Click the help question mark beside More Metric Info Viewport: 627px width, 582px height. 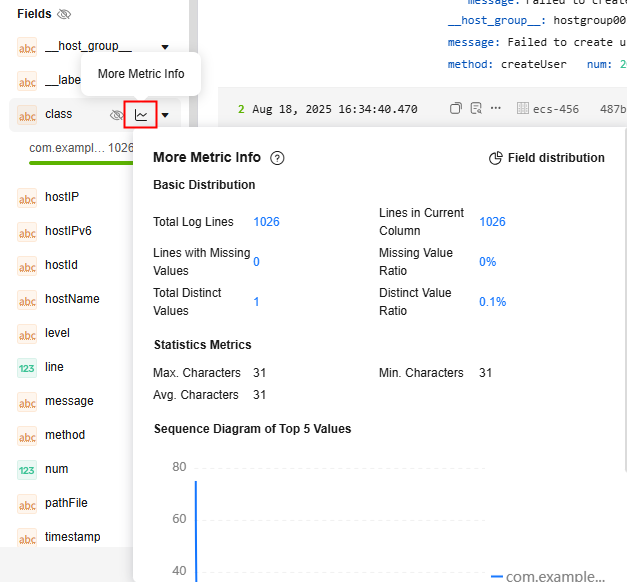pos(277,158)
